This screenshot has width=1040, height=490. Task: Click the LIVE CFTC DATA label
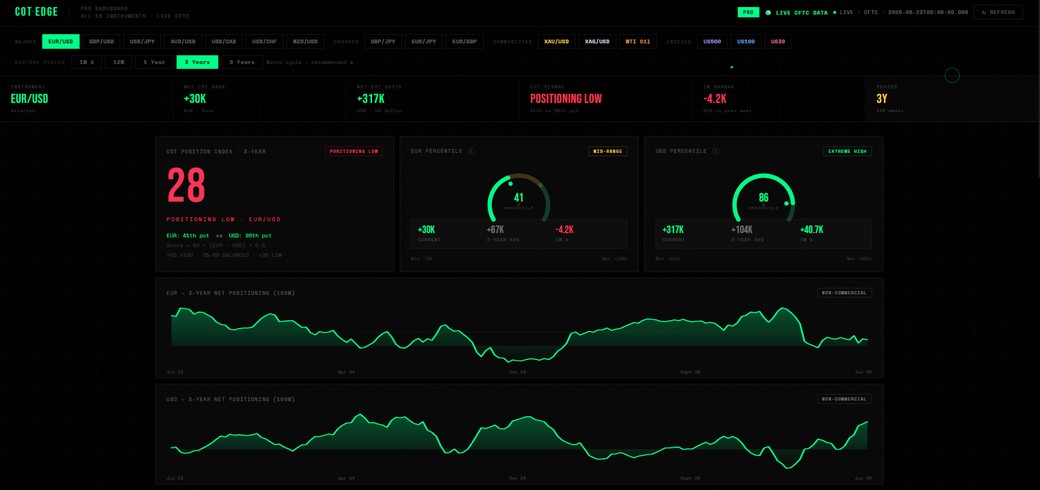[x=801, y=12]
